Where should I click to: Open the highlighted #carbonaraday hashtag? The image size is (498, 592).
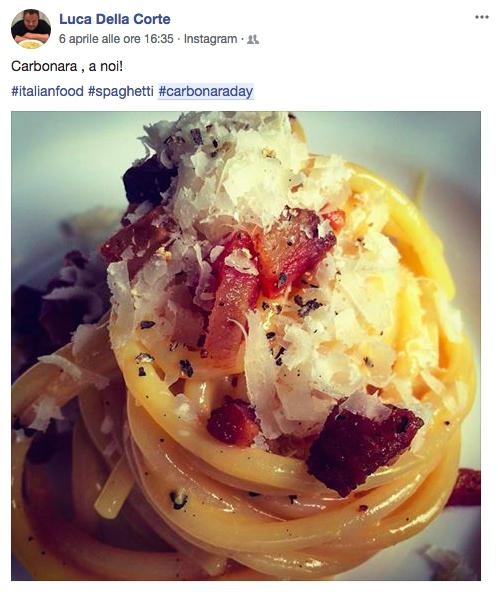(206, 91)
